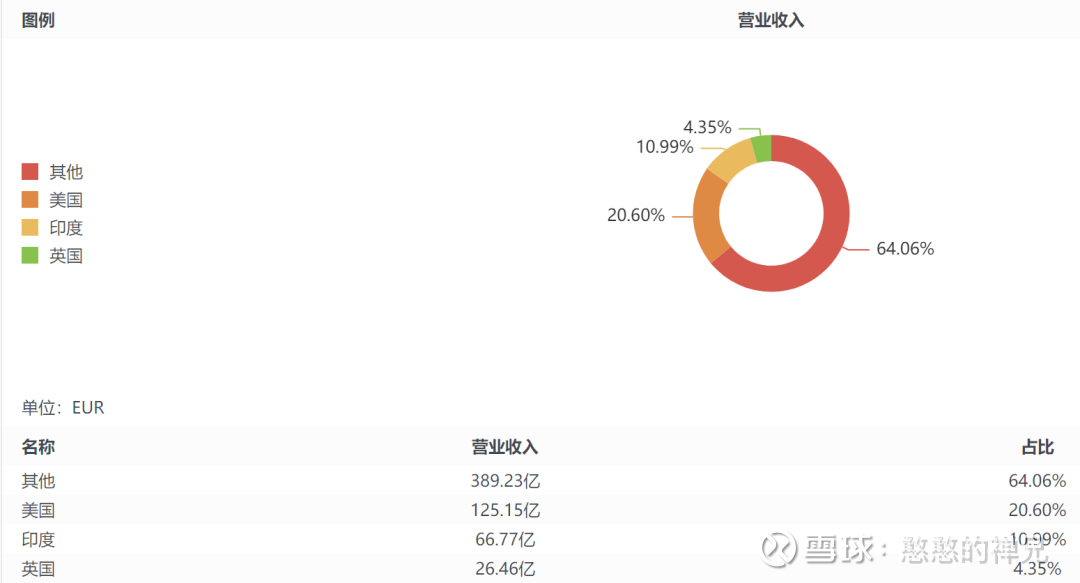Sort by 名称 column header
Image resolution: width=1080 pixels, height=583 pixels.
click(38, 447)
